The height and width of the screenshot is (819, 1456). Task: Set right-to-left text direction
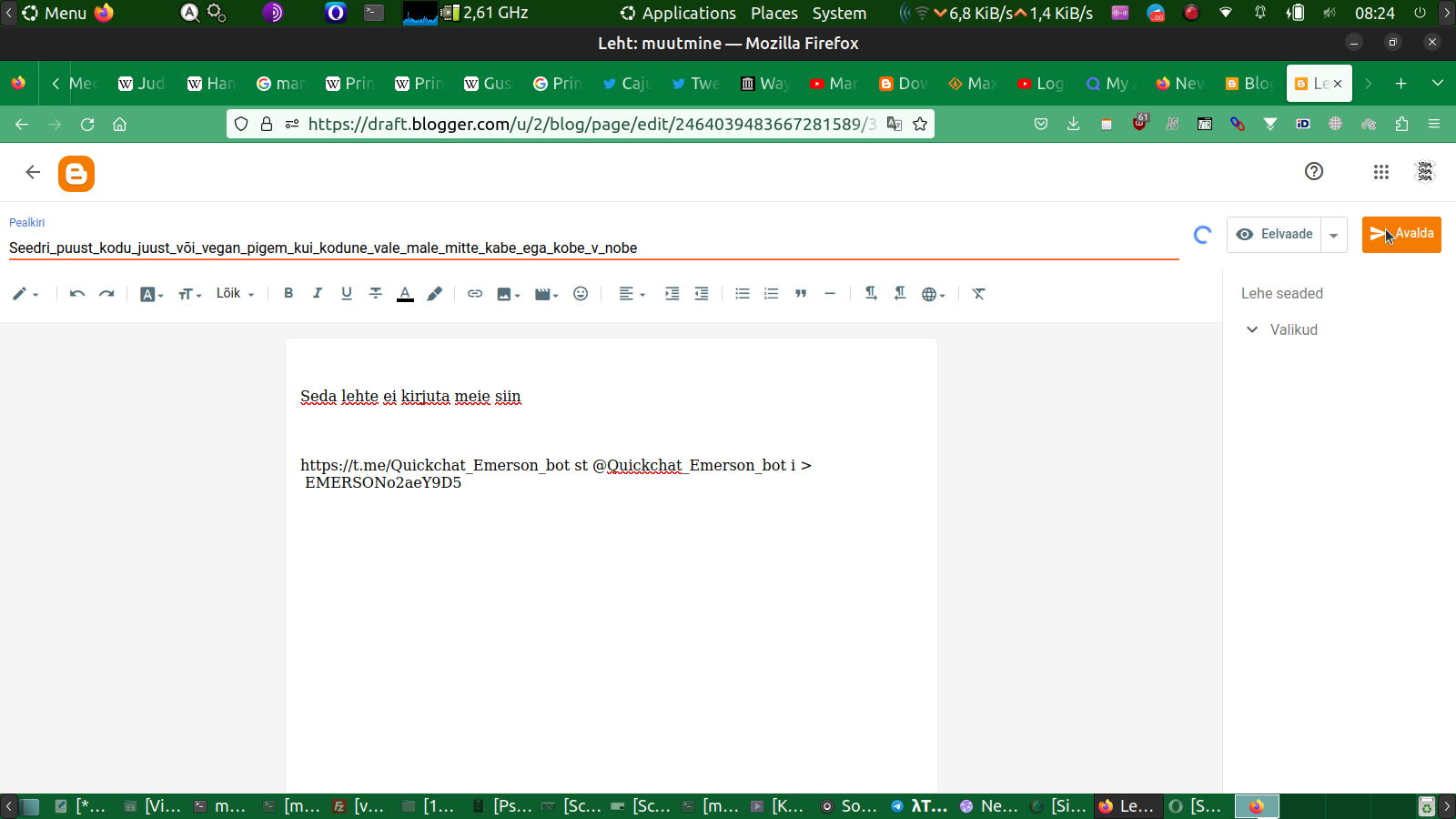pos(900,294)
